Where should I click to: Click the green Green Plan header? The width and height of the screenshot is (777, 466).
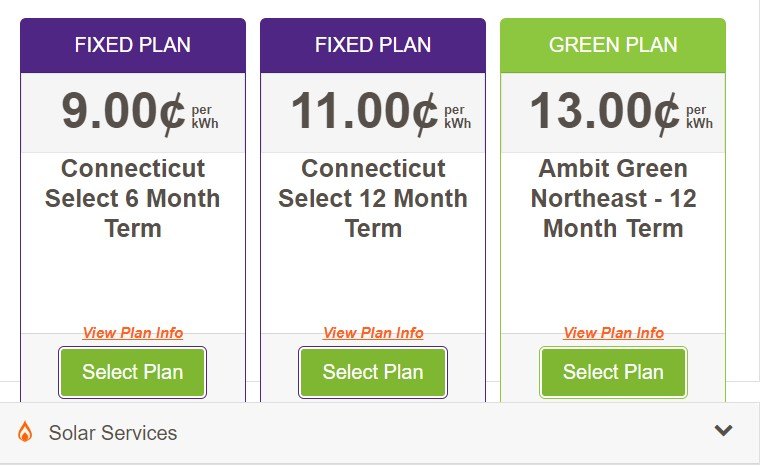coord(613,45)
